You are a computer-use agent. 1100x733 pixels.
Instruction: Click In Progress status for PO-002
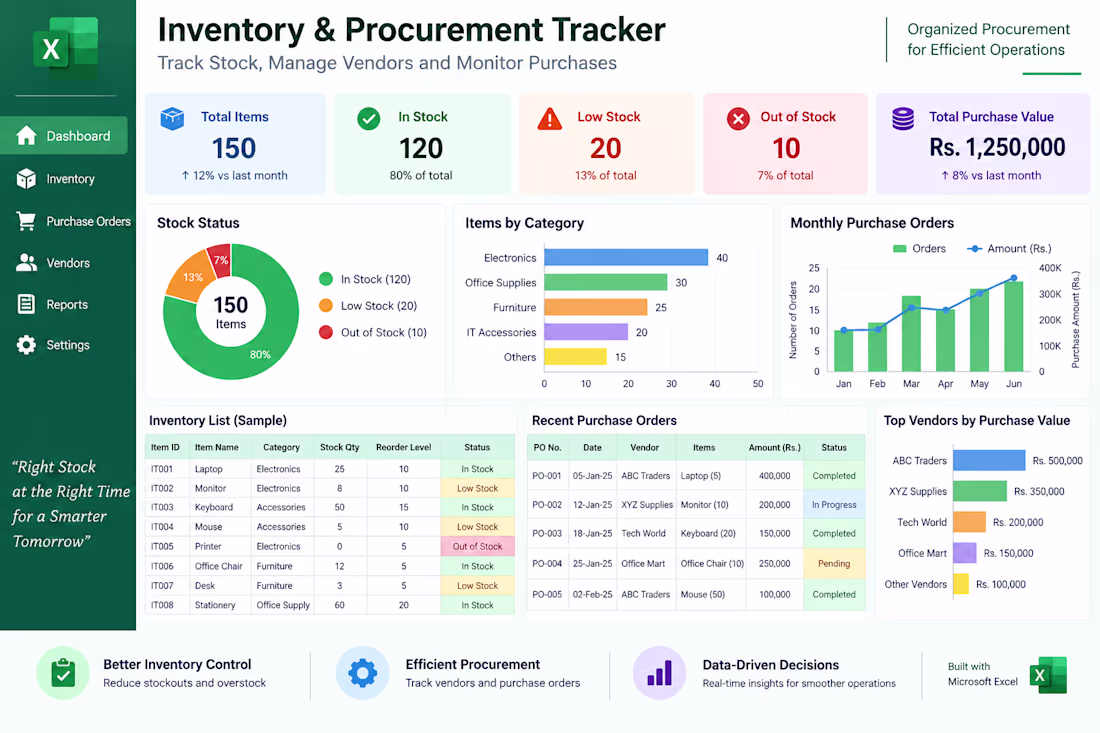tap(833, 504)
